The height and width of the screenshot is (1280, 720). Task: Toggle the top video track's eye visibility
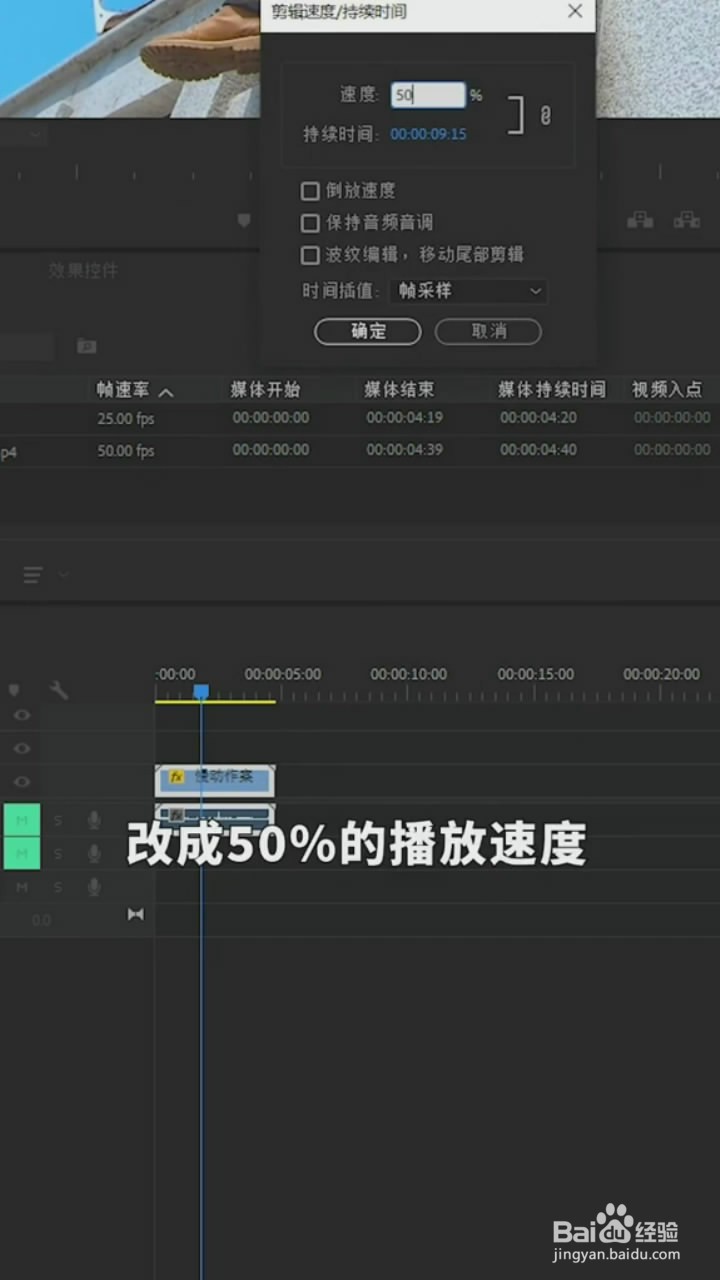click(x=21, y=715)
